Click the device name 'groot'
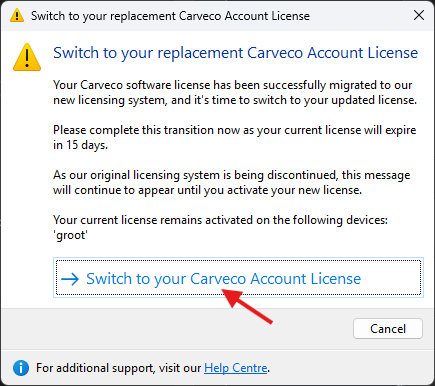Viewport: 435px width, 386px height. [x=70, y=235]
